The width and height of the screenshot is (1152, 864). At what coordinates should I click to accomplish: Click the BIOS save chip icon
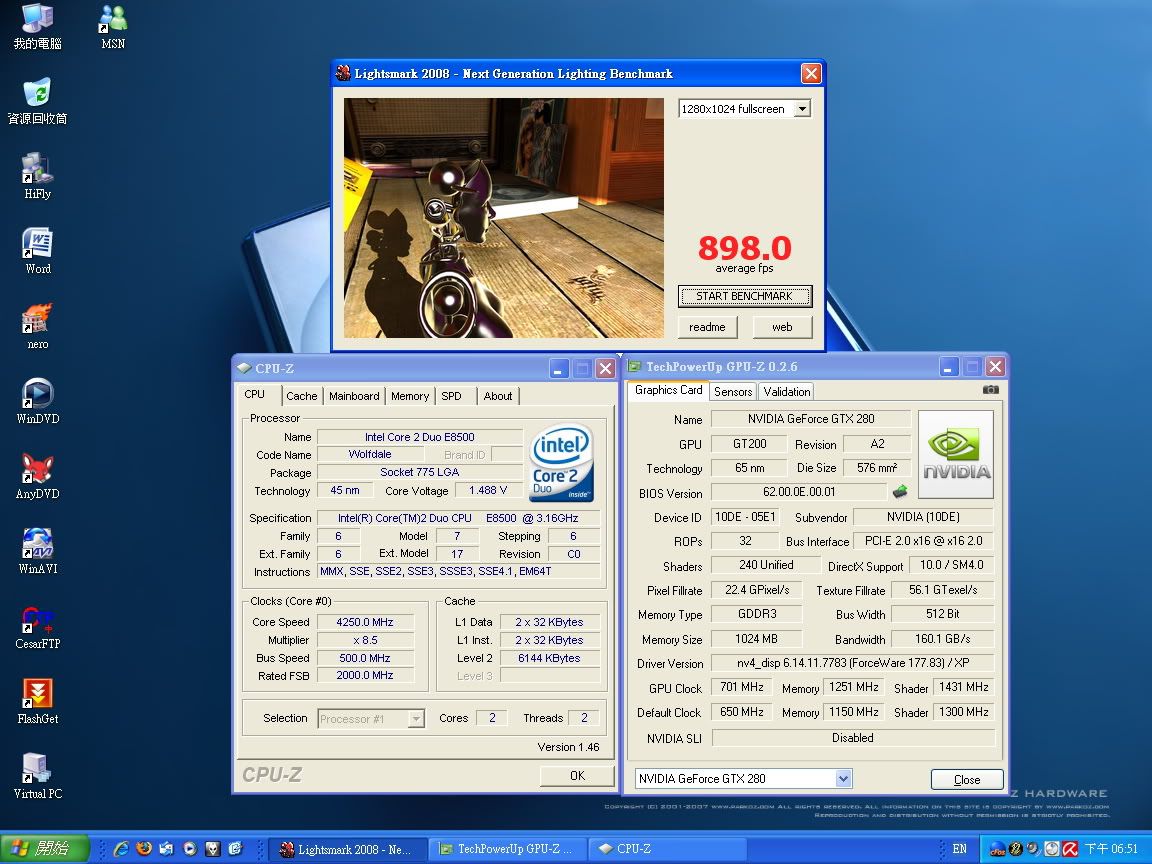[x=900, y=492]
